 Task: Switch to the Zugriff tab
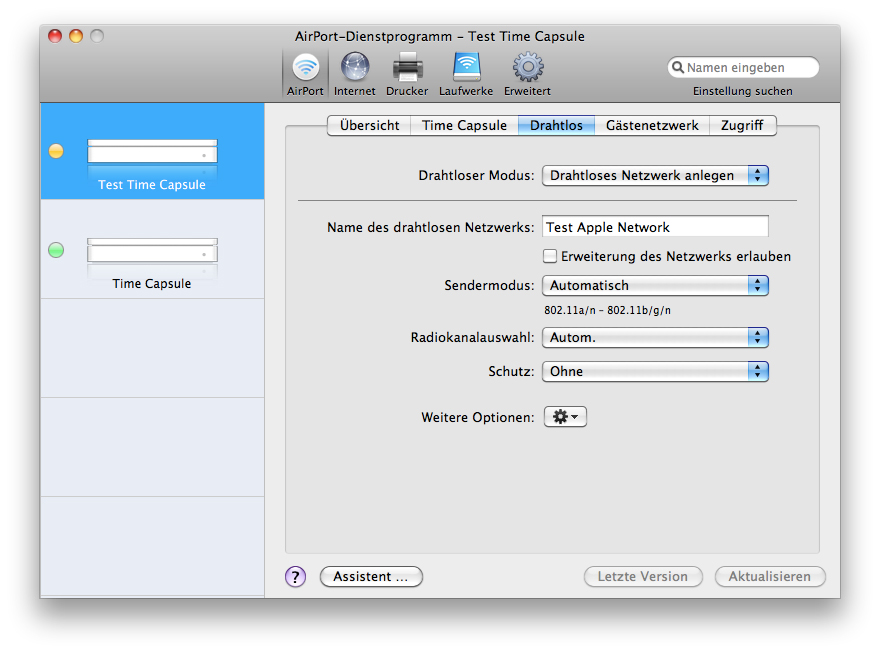click(742, 125)
